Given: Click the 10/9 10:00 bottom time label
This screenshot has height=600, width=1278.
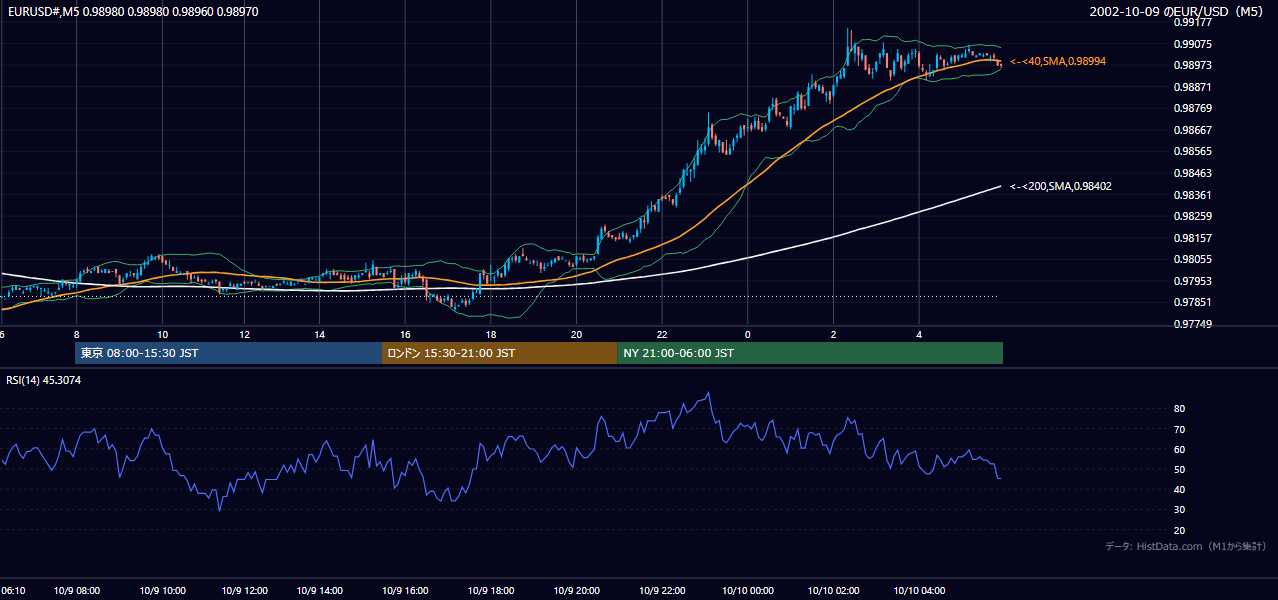Looking at the screenshot, I should (x=162, y=591).
